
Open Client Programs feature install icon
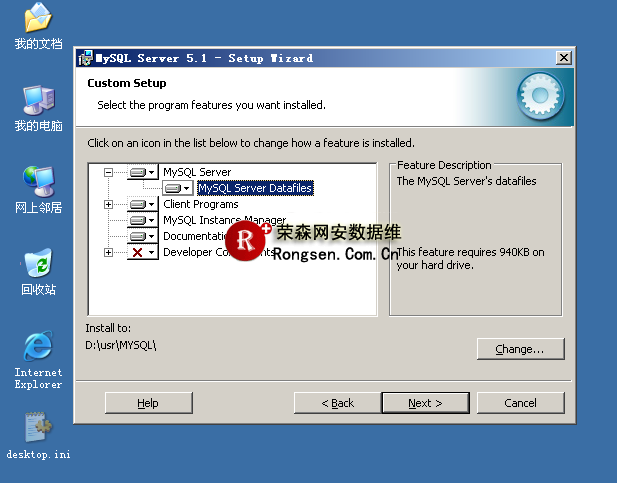pos(143,204)
